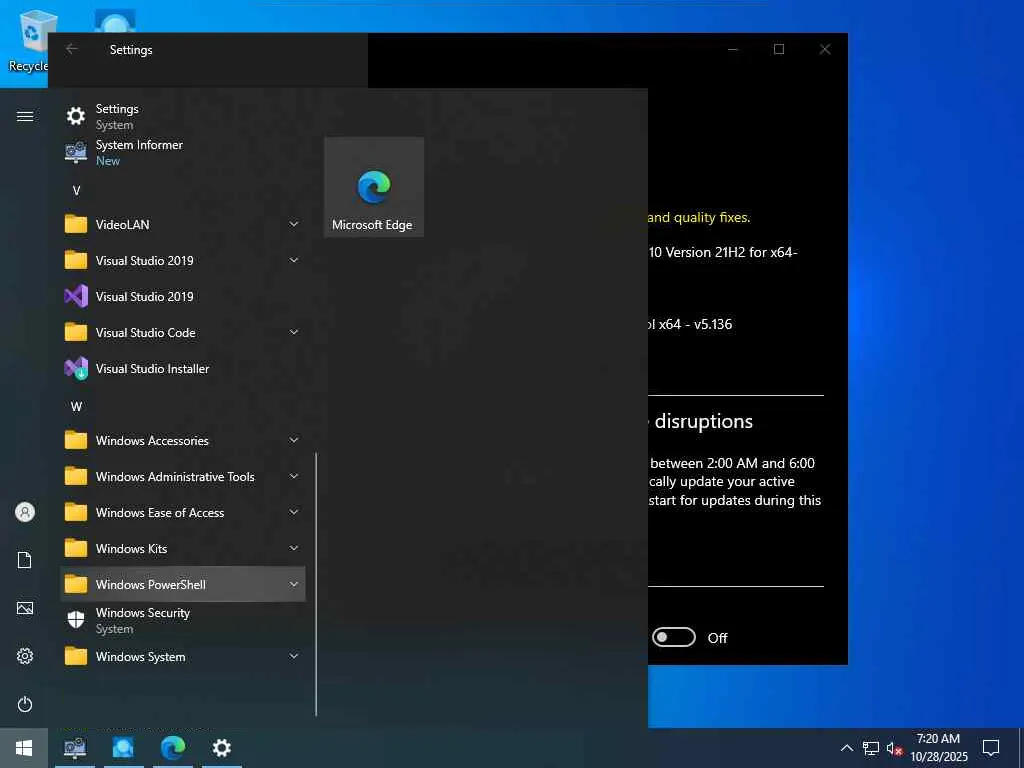Open Visual Studio Installer from the list
1024x768 pixels.
coord(183,369)
